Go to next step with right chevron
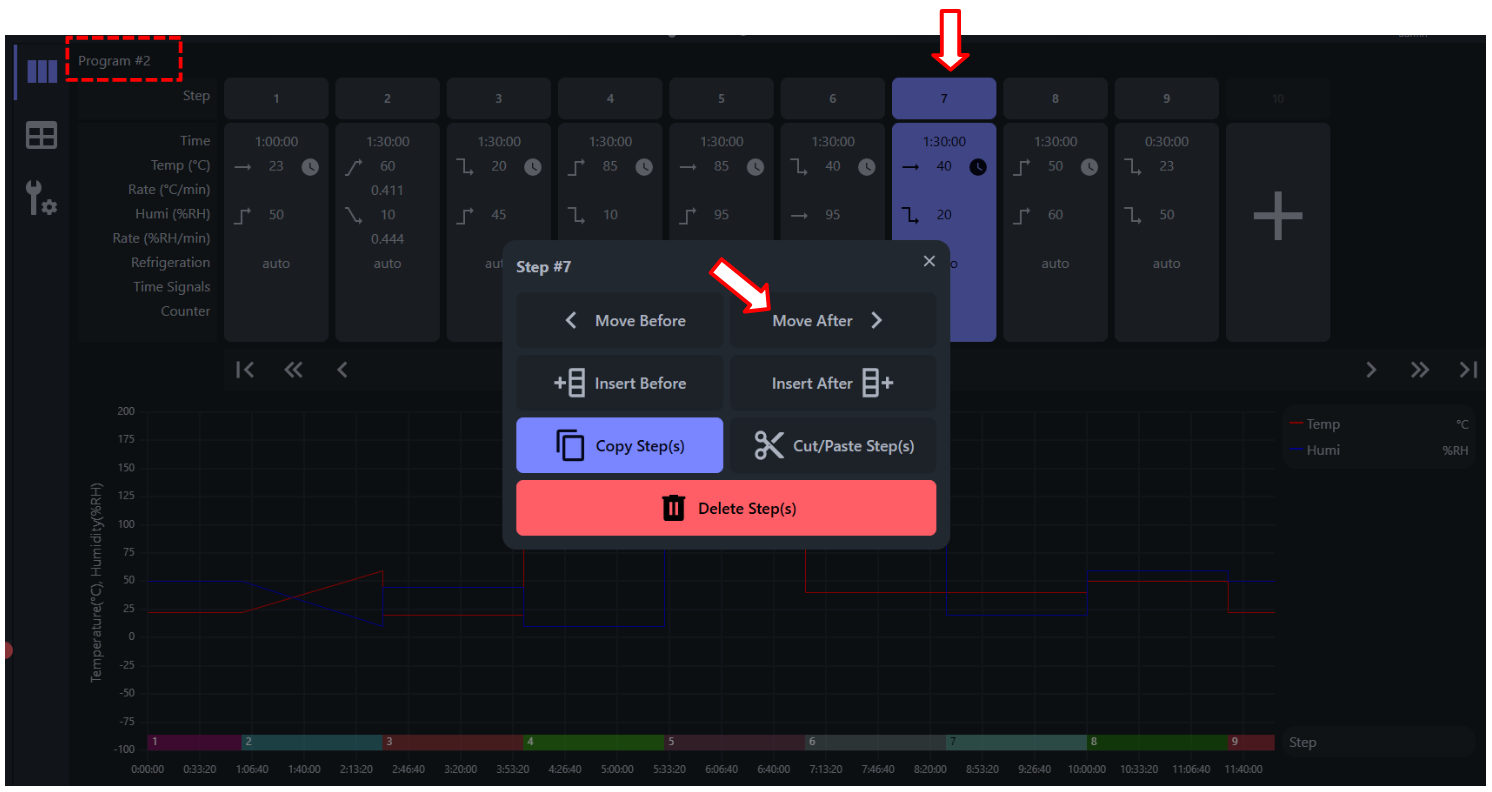This screenshot has width=1492, height=792. tap(1371, 370)
